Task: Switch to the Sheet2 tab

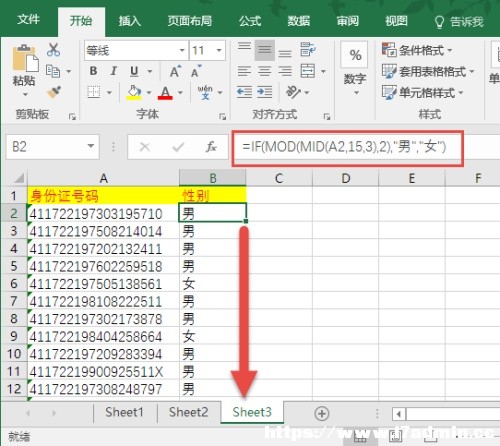Action: 188,412
